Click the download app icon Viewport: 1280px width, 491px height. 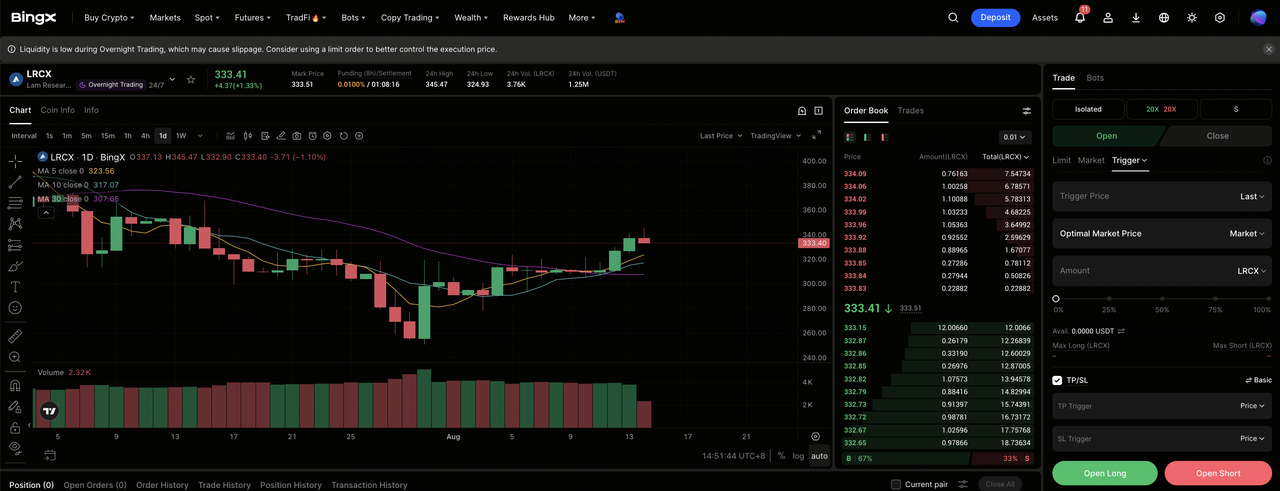click(x=1136, y=17)
